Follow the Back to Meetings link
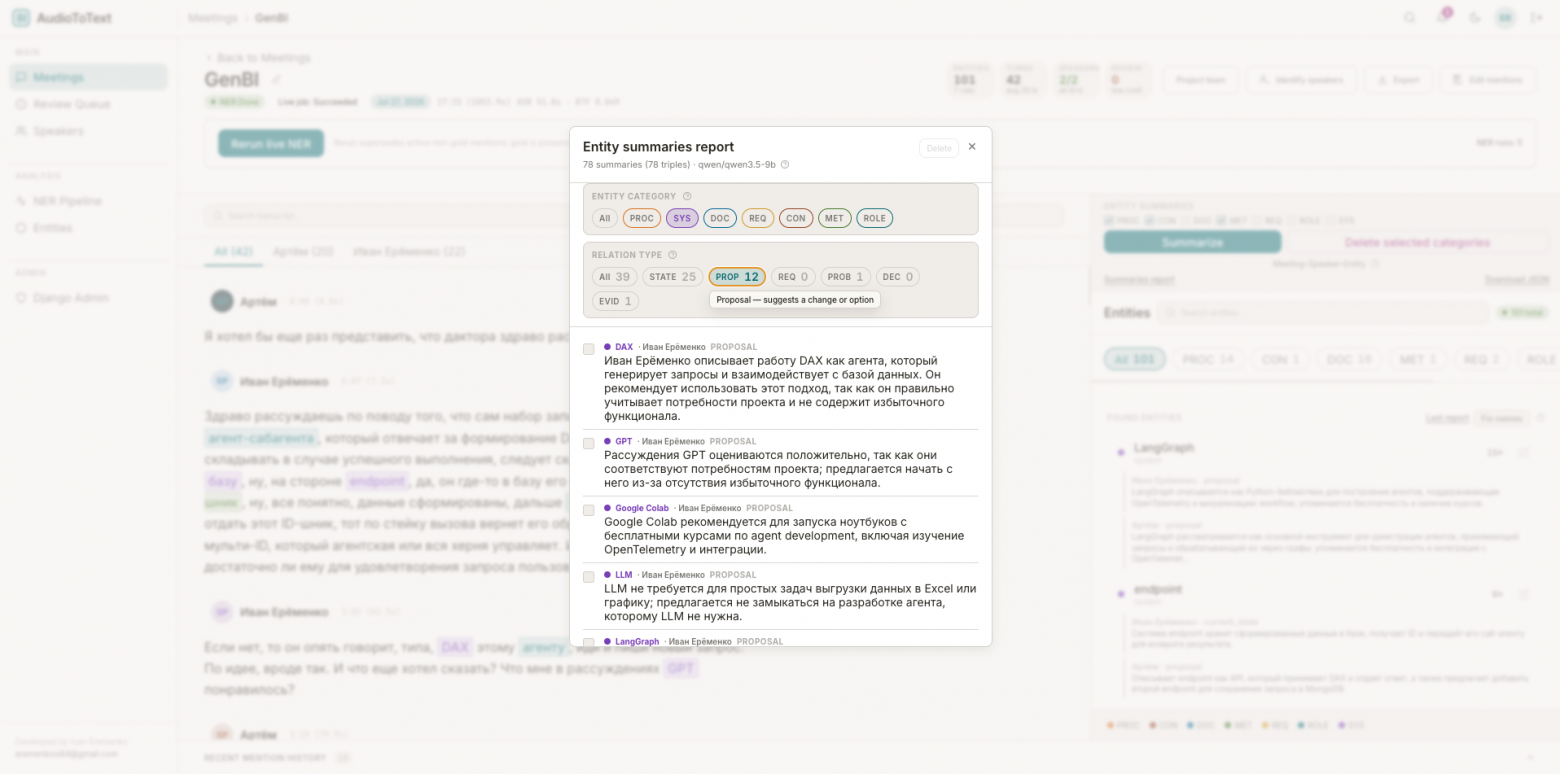This screenshot has height=774, width=1560. click(x=258, y=58)
